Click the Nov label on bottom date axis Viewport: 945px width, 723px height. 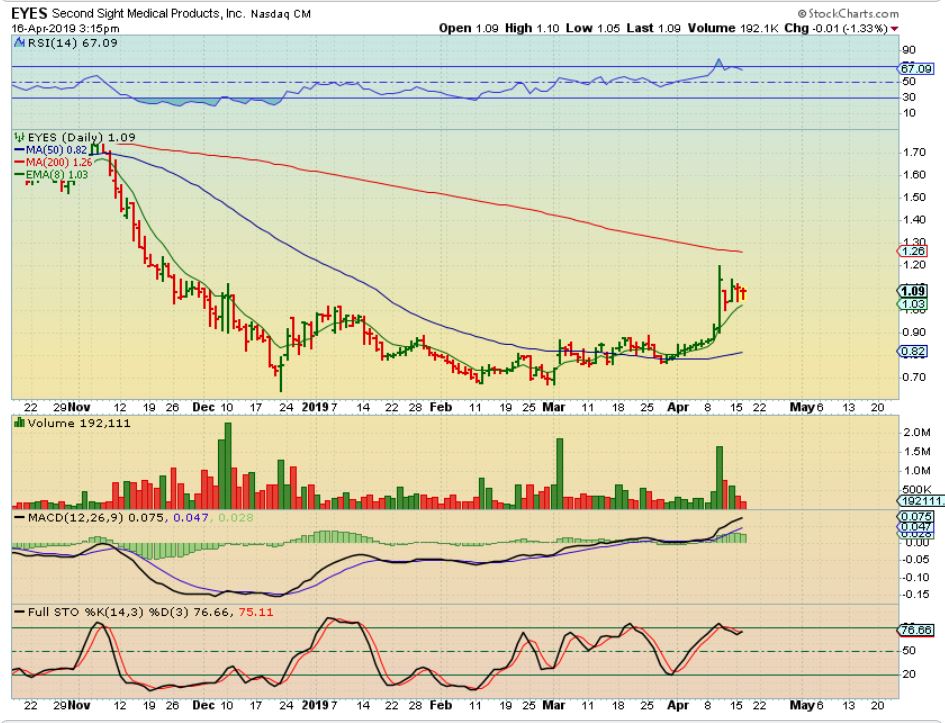point(80,705)
